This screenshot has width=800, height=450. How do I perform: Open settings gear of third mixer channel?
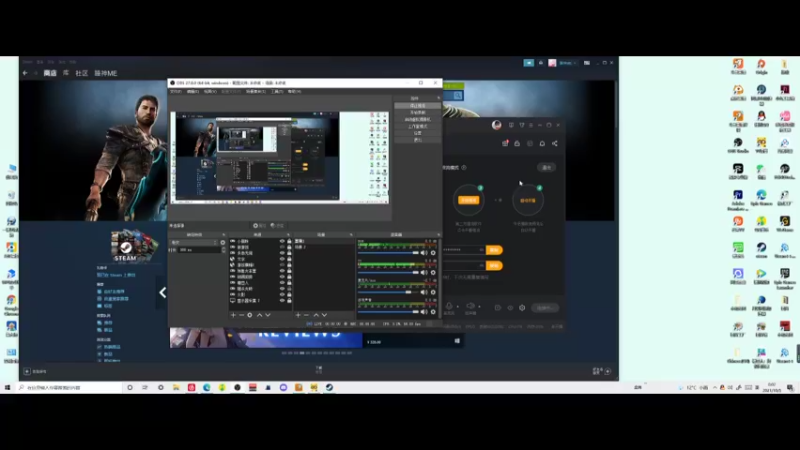pyautogui.click(x=433, y=292)
